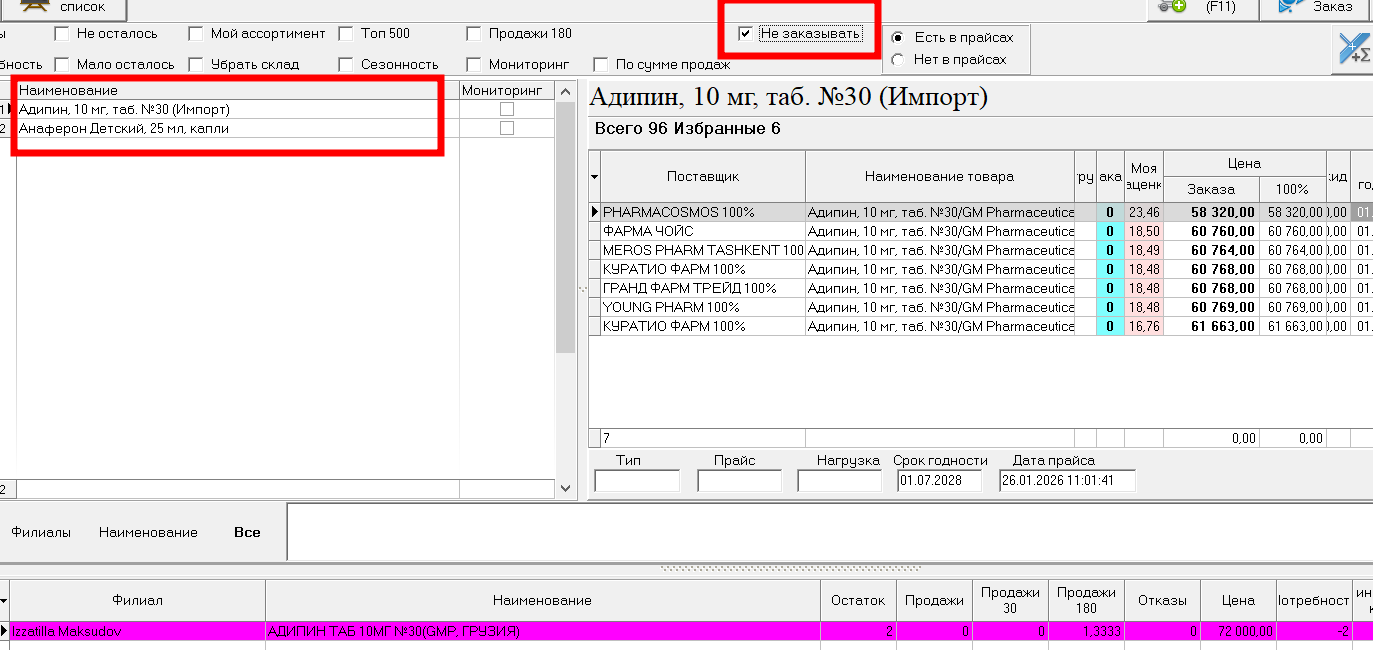Check the Сезонность checkbox
The image size is (1373, 650).
[345, 63]
